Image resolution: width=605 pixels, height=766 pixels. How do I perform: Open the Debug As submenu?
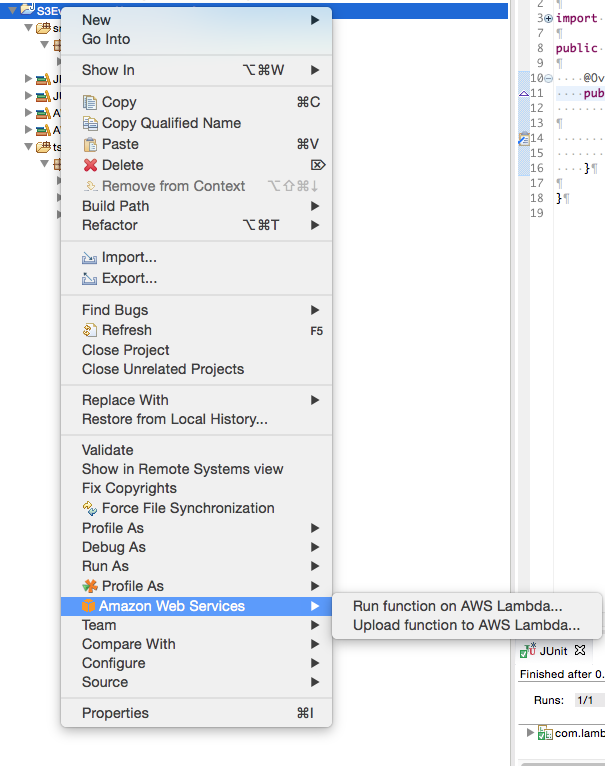196,547
